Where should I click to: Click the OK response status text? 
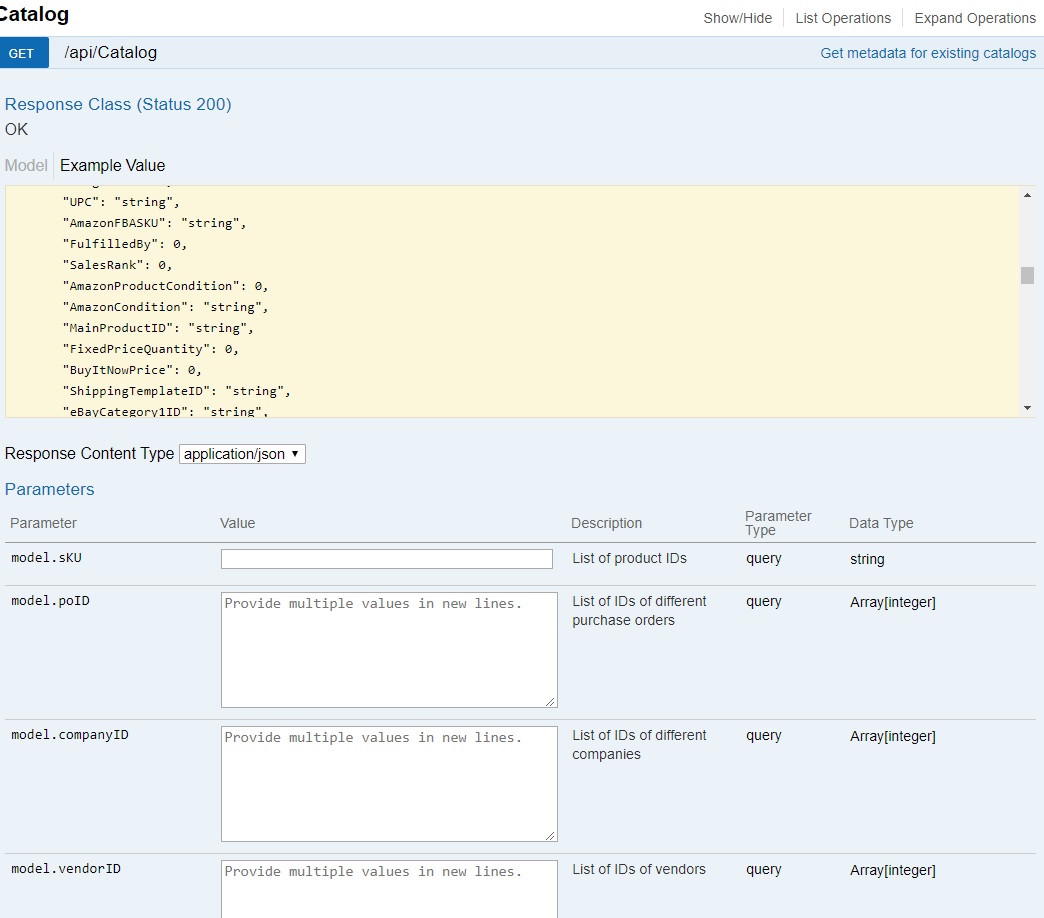coord(17,129)
